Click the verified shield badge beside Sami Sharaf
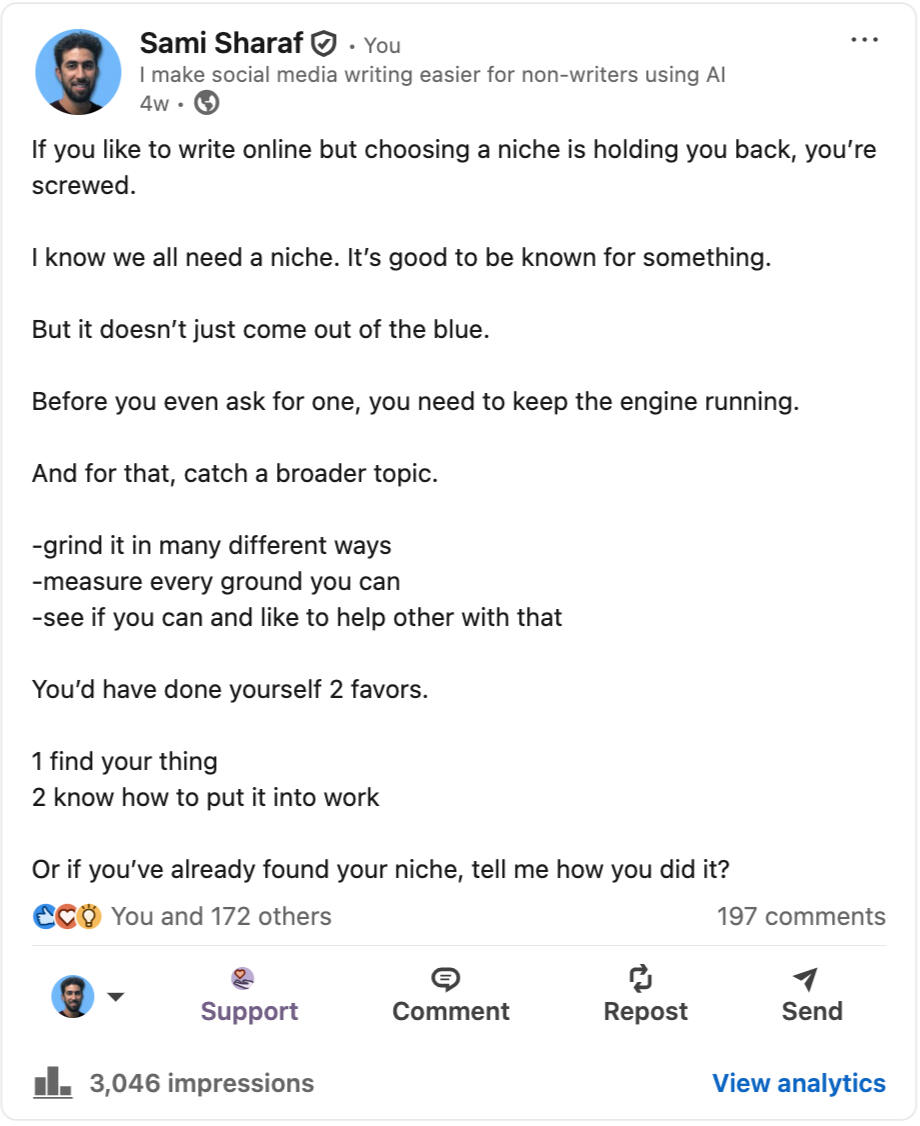920x1126 pixels. 321,44
